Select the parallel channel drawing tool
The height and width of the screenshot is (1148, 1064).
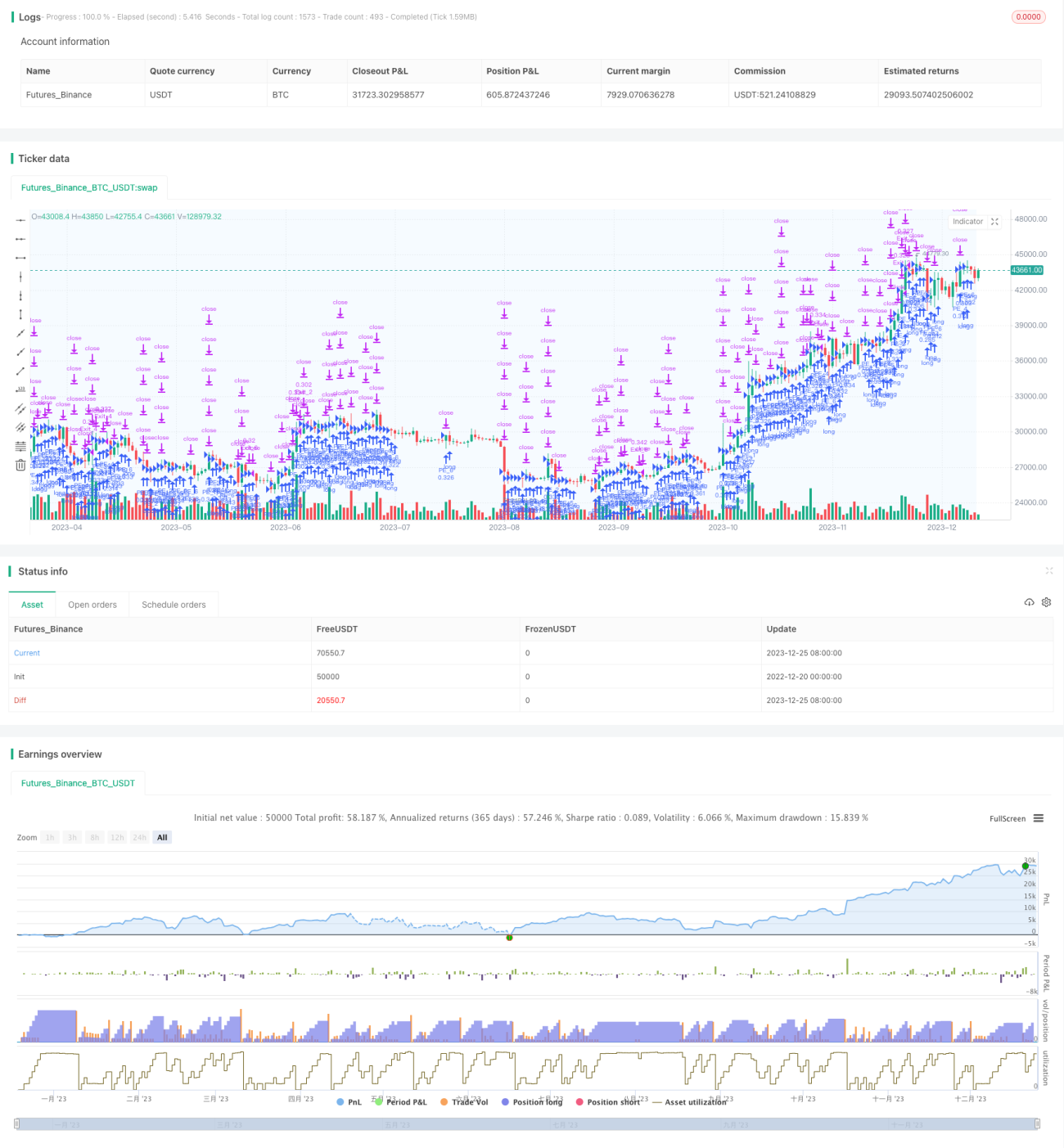coord(20,408)
